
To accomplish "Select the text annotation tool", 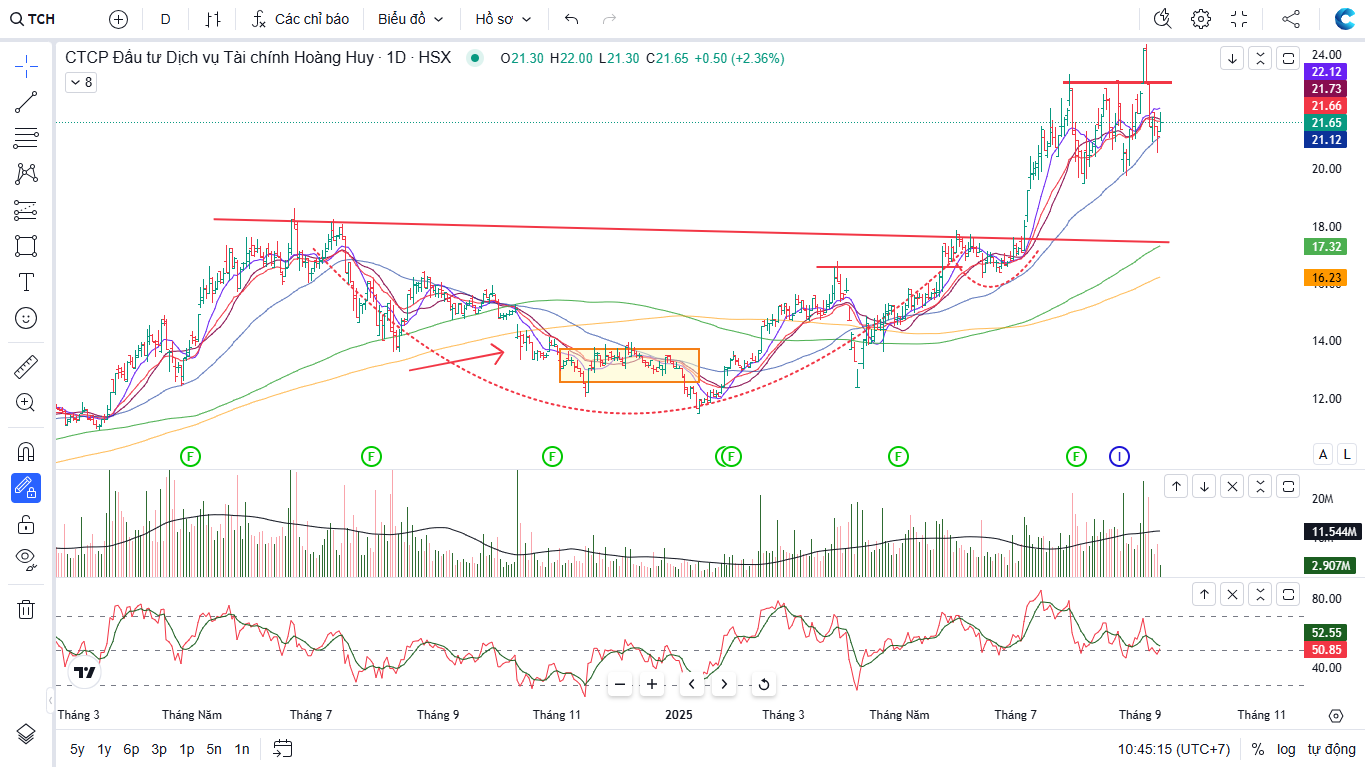I will tap(26, 282).
